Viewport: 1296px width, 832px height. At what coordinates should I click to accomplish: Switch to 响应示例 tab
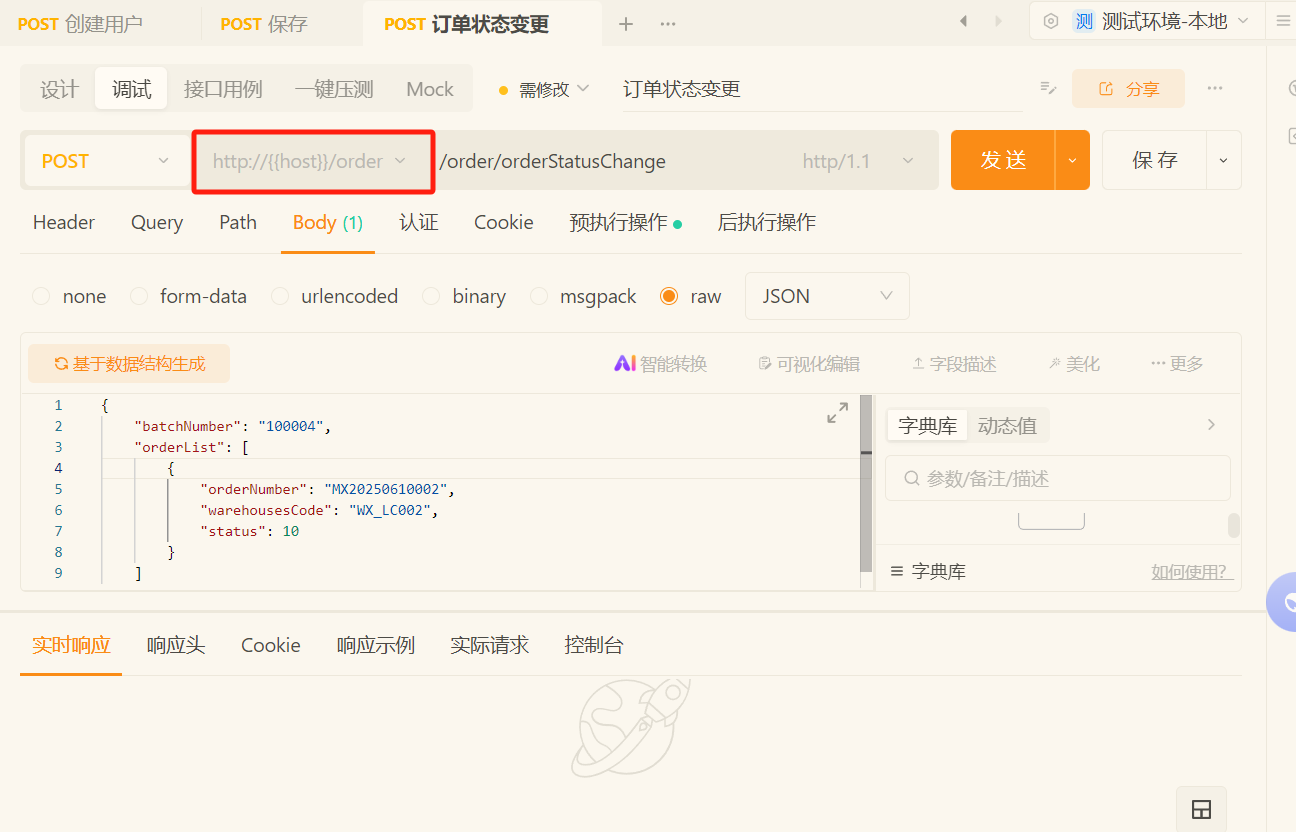pyautogui.click(x=376, y=645)
